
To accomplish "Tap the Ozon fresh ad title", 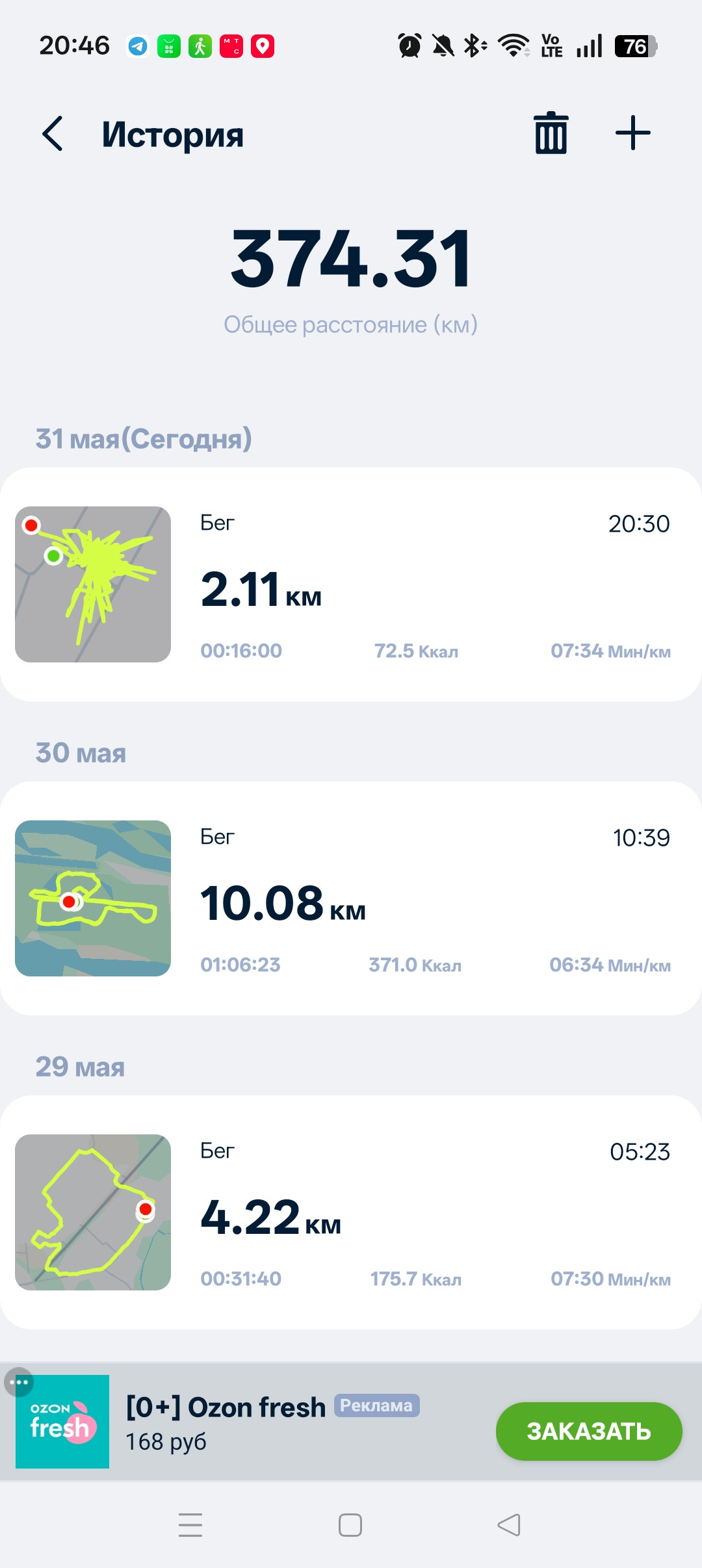I will click(226, 1407).
